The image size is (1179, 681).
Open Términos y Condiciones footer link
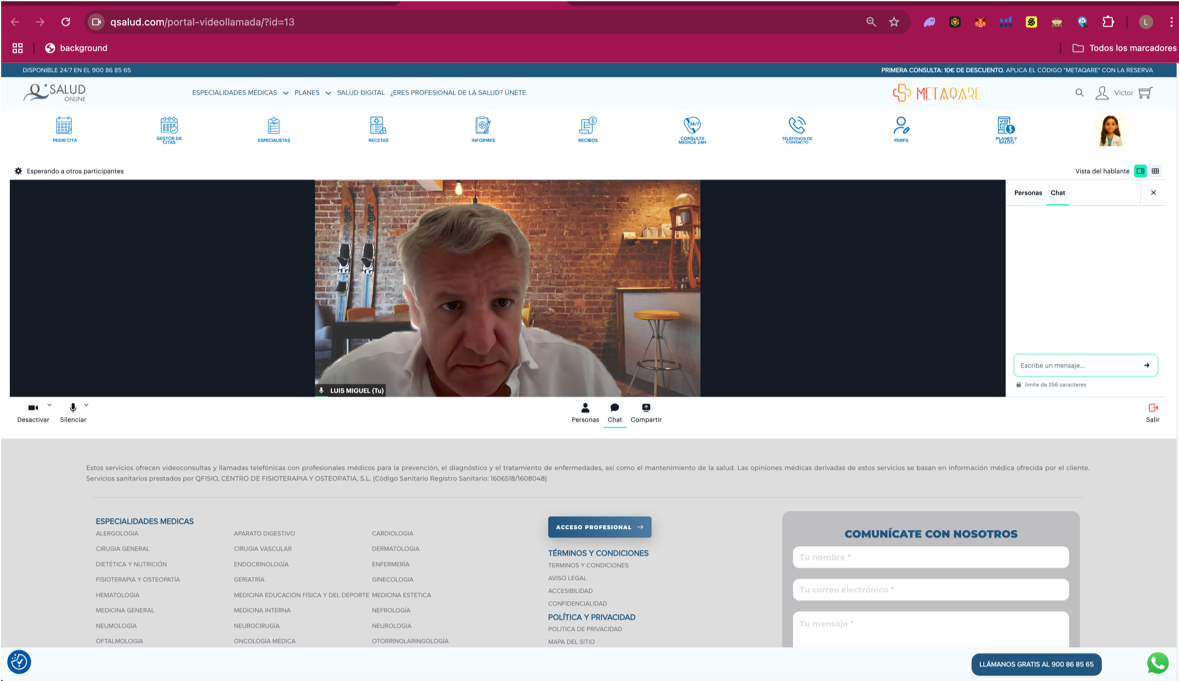coord(588,565)
